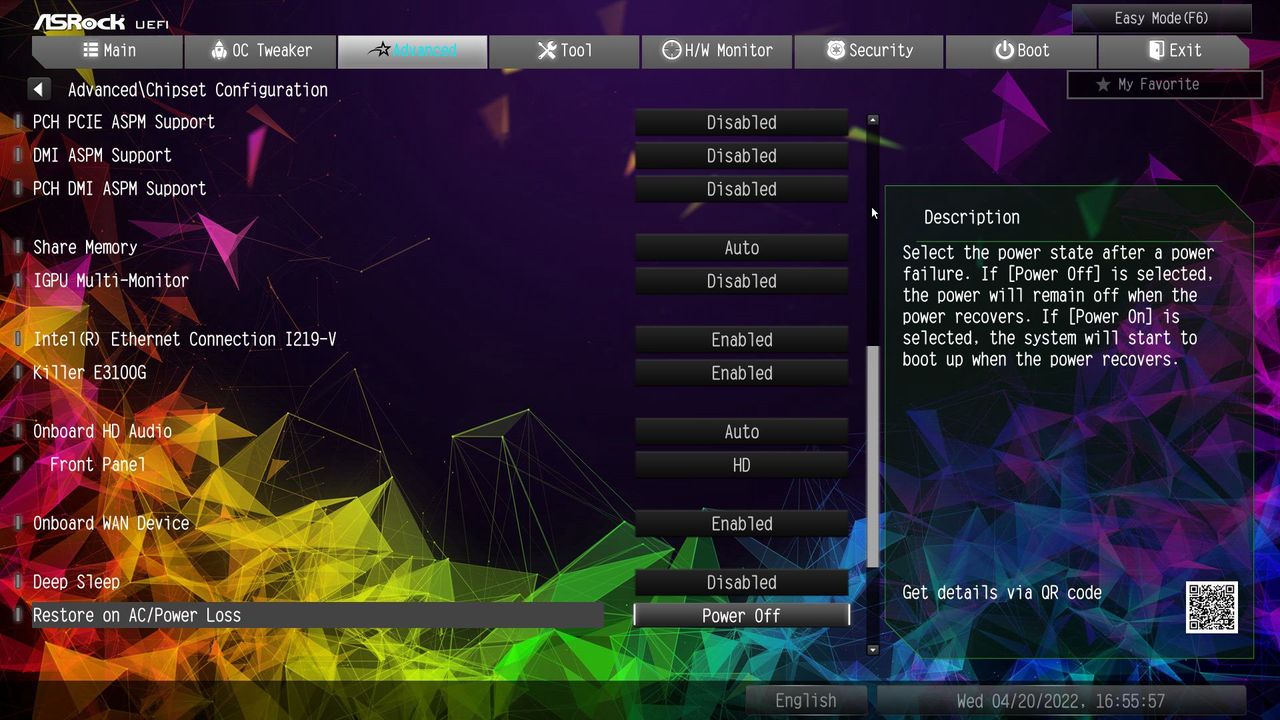Click the Boot power icon

pos(1004,50)
